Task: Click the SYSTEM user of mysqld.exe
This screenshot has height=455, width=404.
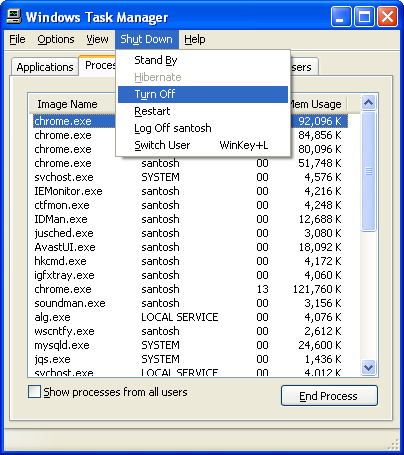Action: [x=160, y=345]
